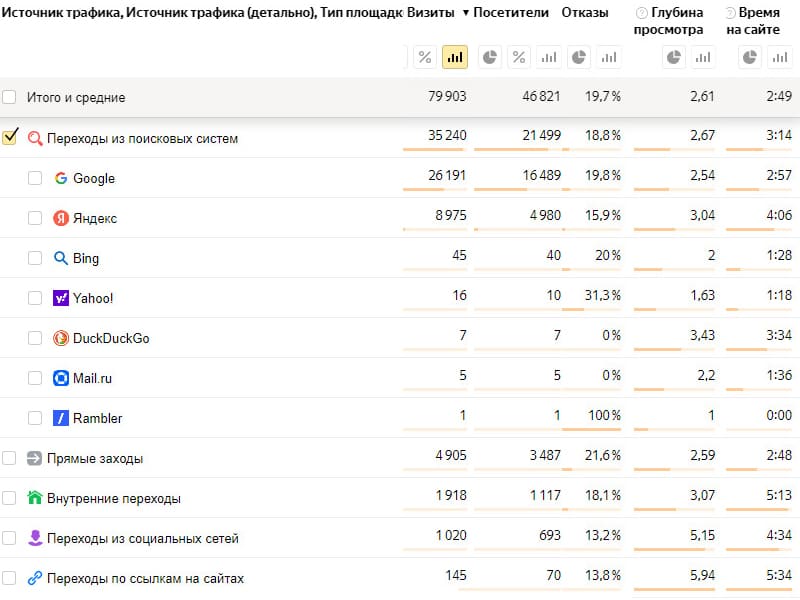This screenshot has height=600, width=800.
Task: Expand the Прямые заходы row
Action: [95, 458]
